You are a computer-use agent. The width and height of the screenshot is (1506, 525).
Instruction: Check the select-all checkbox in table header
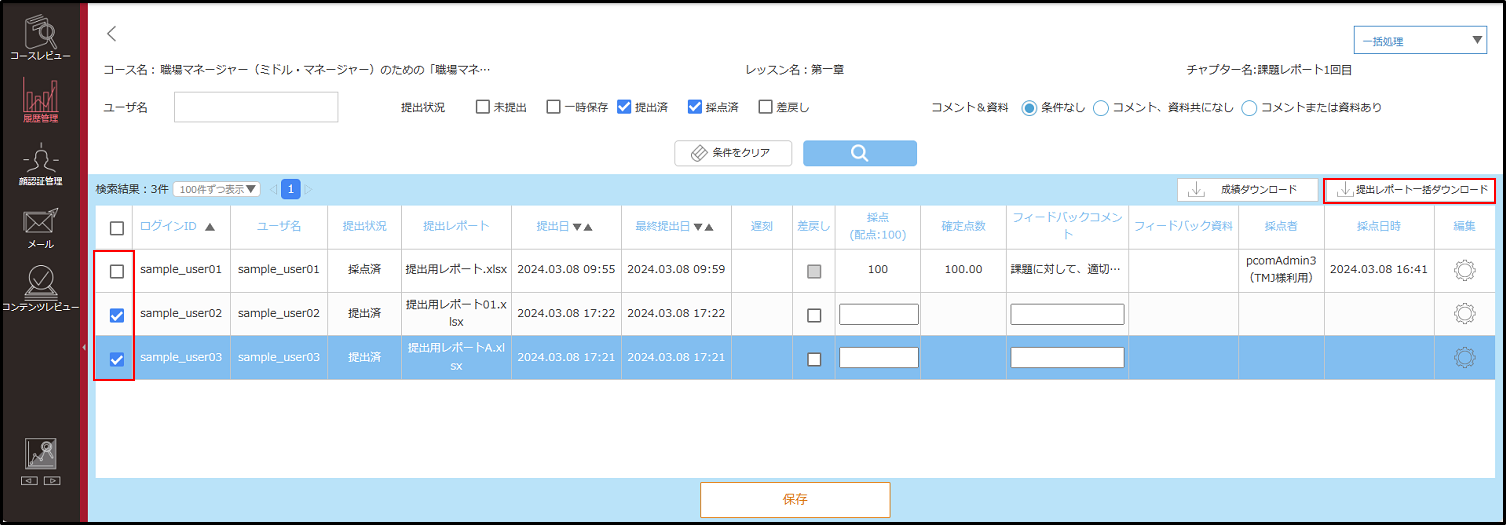117,228
